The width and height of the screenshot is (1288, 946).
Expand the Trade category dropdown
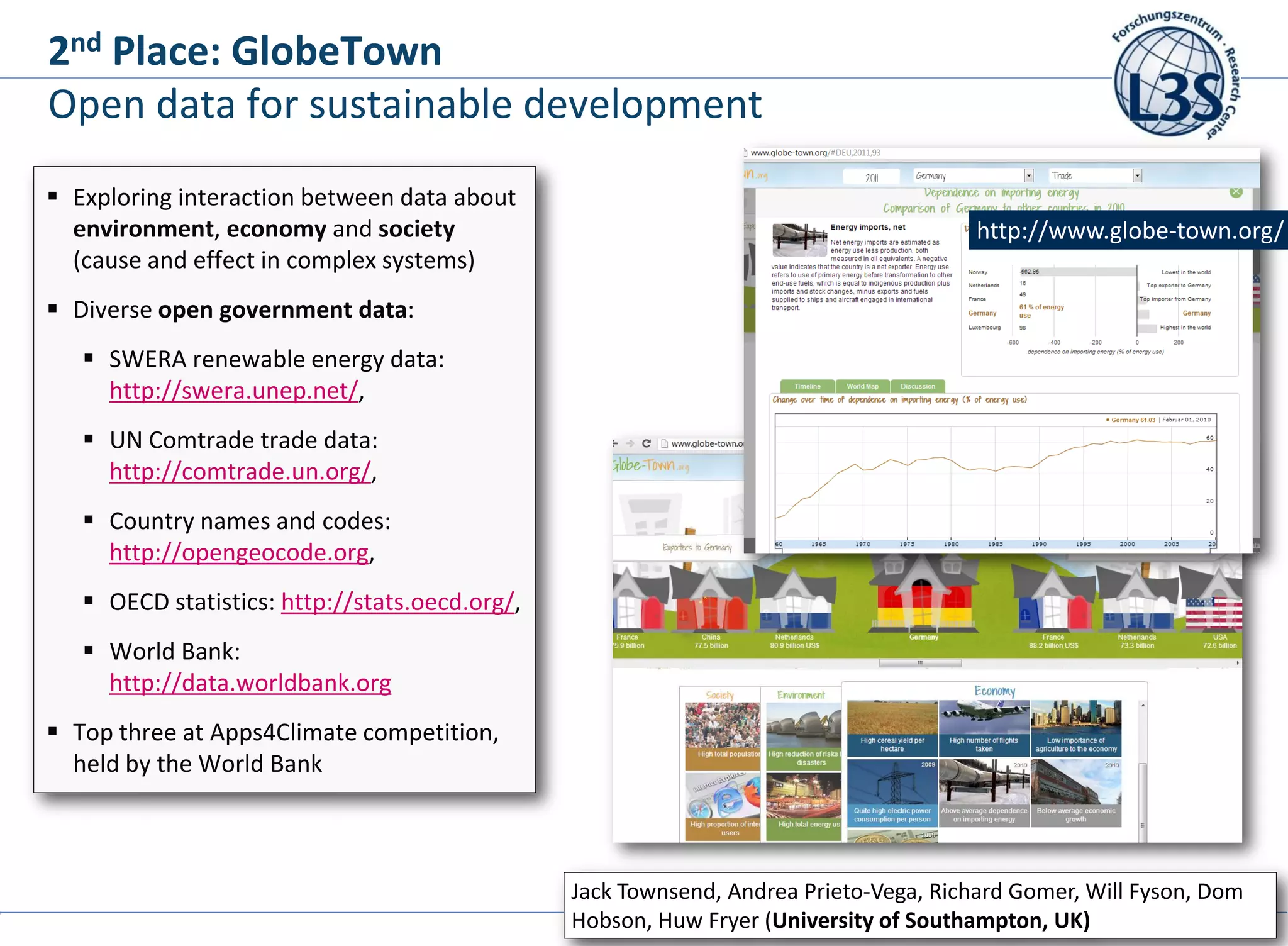pos(1096,176)
